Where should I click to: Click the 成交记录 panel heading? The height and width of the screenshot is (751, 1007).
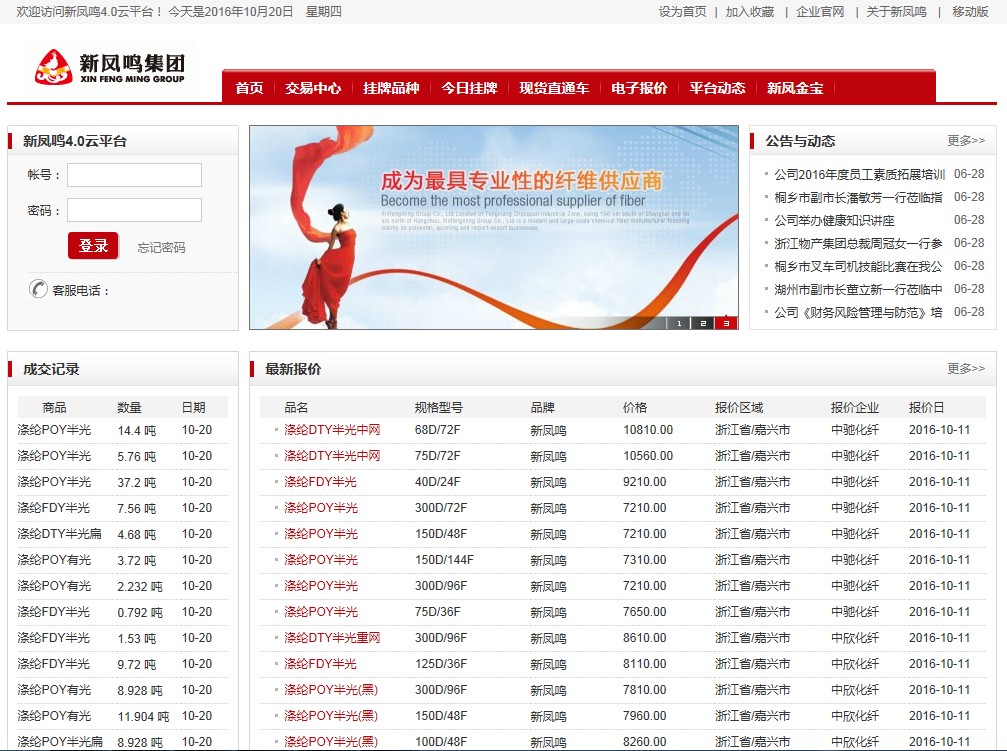[x=51, y=369]
